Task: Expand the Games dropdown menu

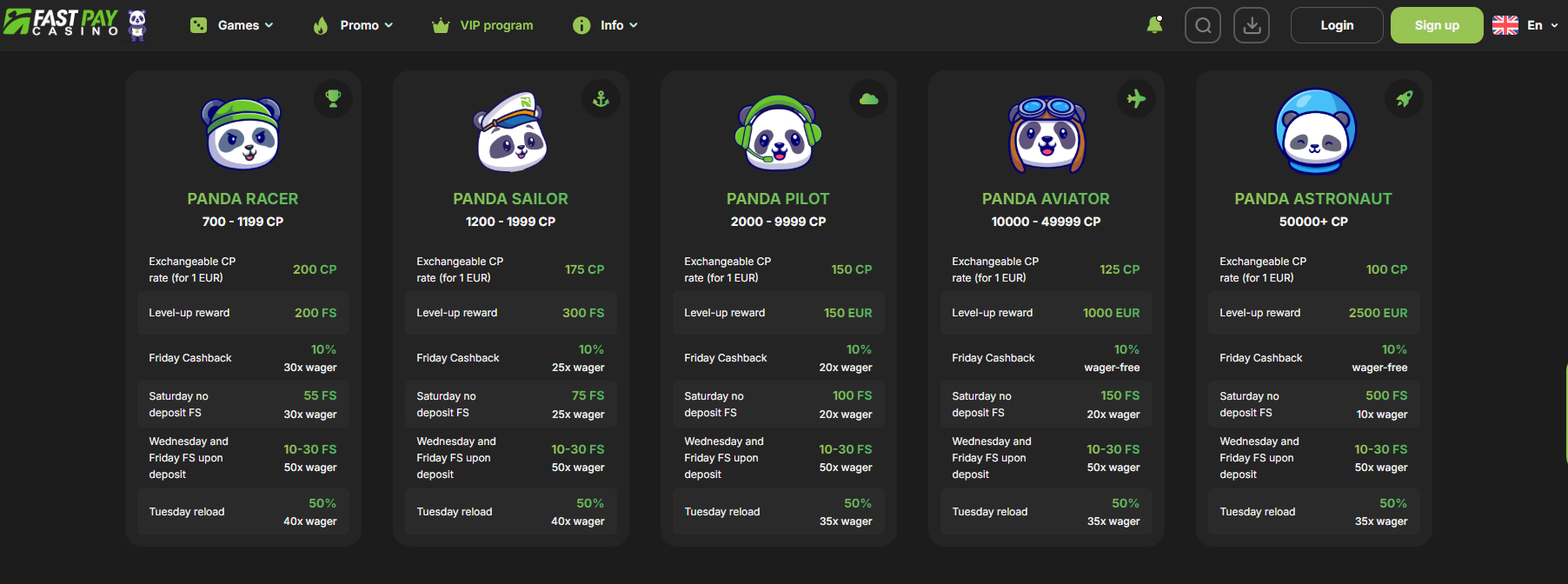Action: coord(232,25)
